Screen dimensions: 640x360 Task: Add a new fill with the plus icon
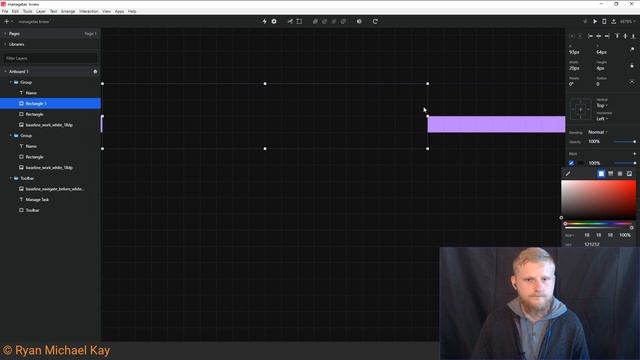click(x=634, y=154)
